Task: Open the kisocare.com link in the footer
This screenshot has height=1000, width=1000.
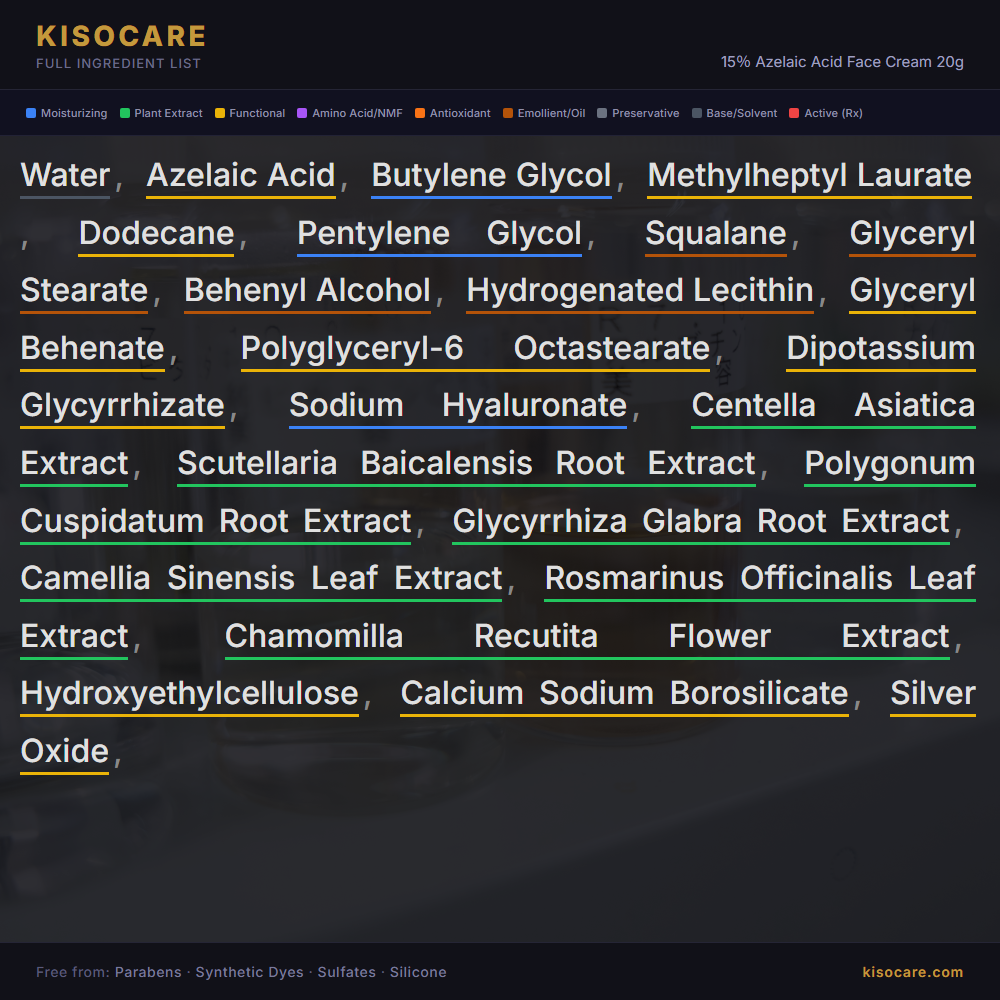Action: (912, 972)
